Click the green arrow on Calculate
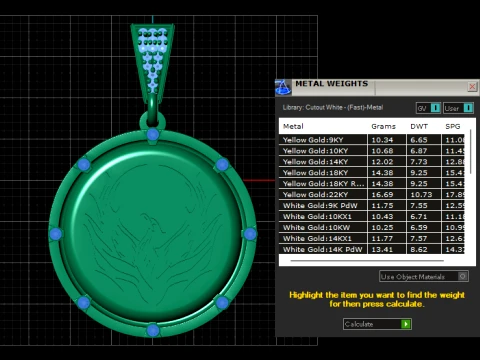Screen dimensions: 480x360 [406, 324]
